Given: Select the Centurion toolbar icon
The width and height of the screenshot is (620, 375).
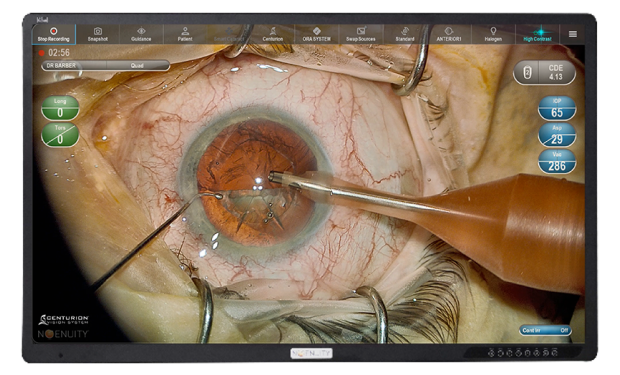Looking at the screenshot, I should click(x=272, y=34).
